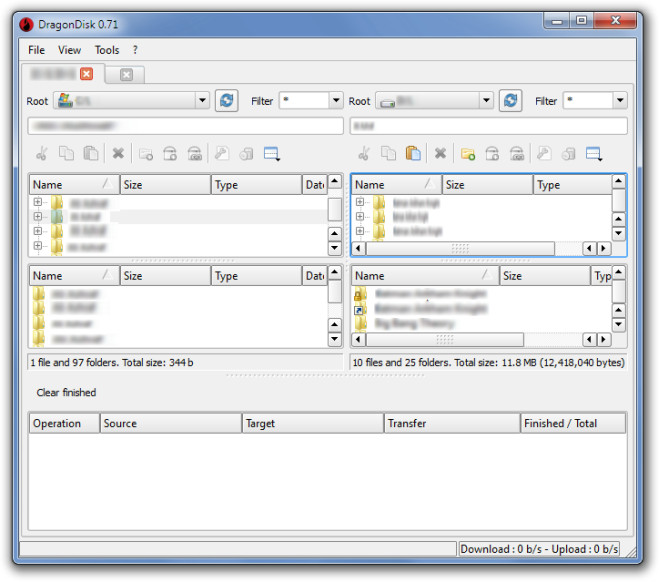660x582 pixels.
Task: Click the Copy icon in left pane toolbar
Action: tap(66, 154)
